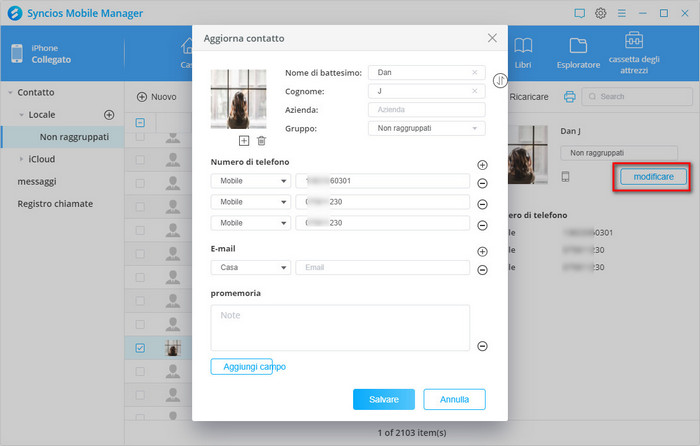Add a new e-mail row with plus icon
This screenshot has height=446, width=700.
coord(482,252)
